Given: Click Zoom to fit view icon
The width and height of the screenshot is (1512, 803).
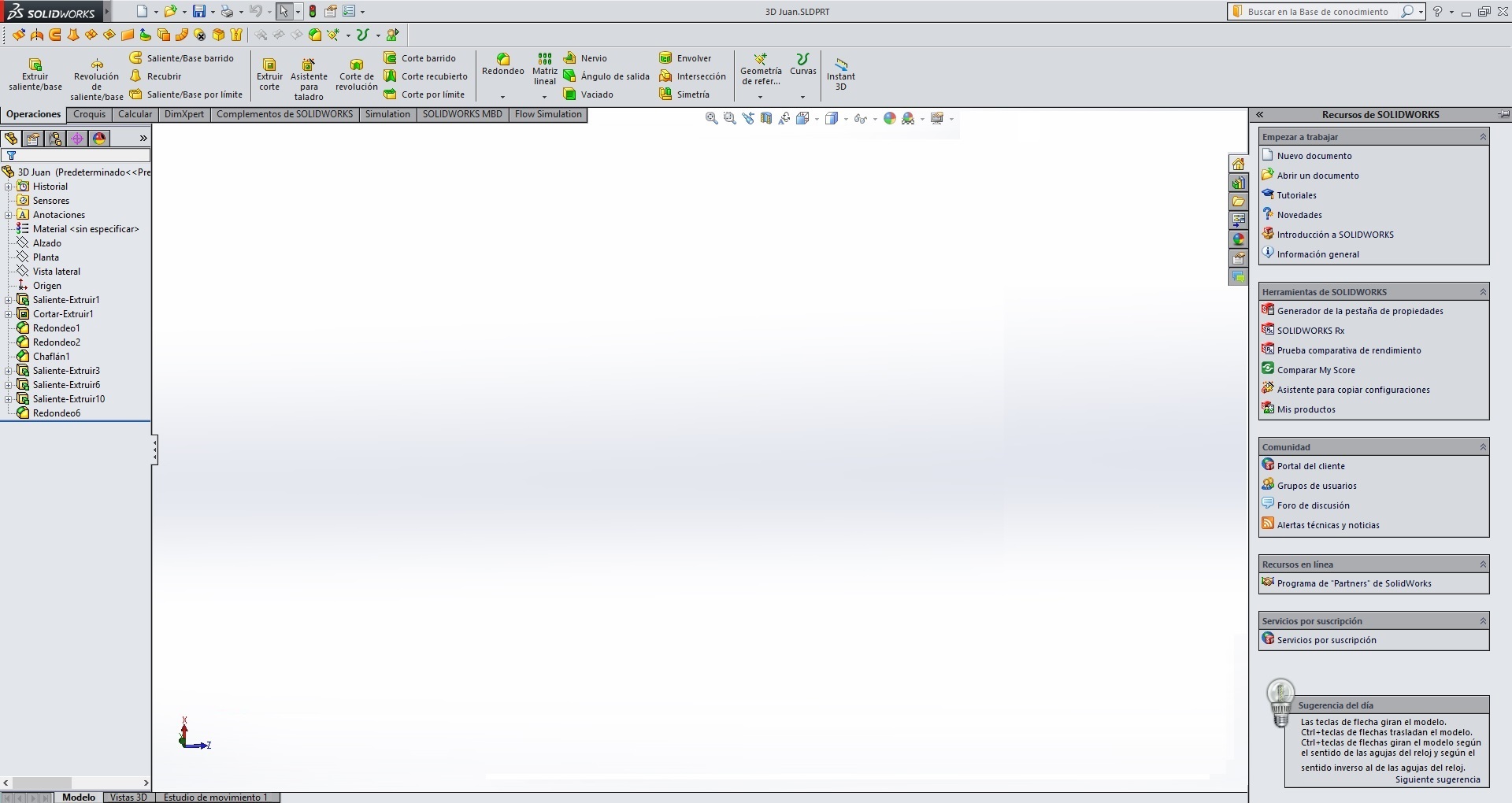Looking at the screenshot, I should [711, 118].
